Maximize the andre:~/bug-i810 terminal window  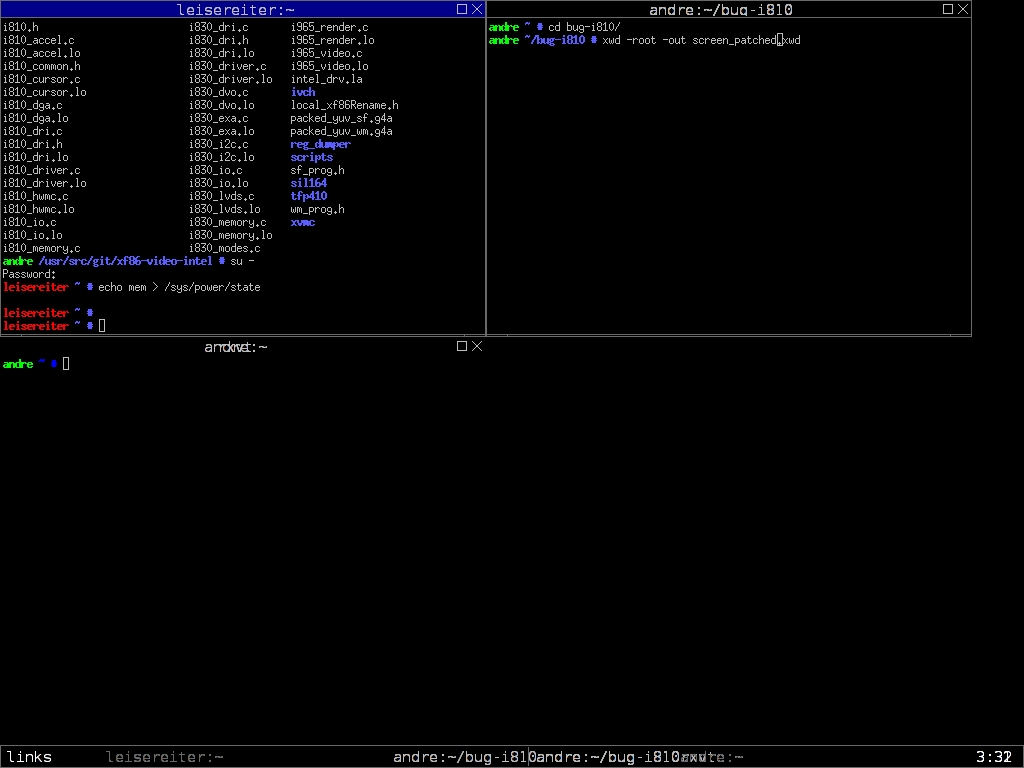948,9
